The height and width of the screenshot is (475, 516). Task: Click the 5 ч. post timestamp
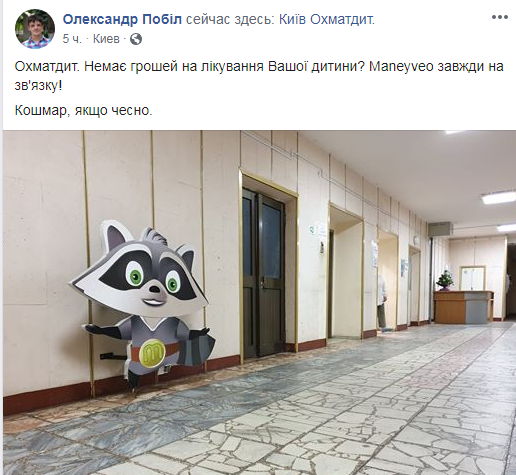tap(72, 39)
